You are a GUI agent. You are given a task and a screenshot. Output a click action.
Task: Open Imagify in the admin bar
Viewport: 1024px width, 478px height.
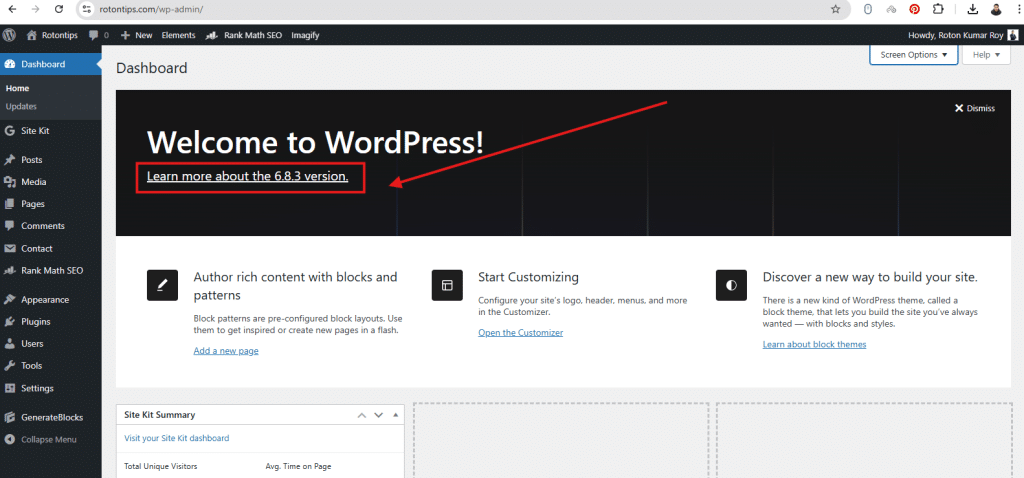(305, 35)
